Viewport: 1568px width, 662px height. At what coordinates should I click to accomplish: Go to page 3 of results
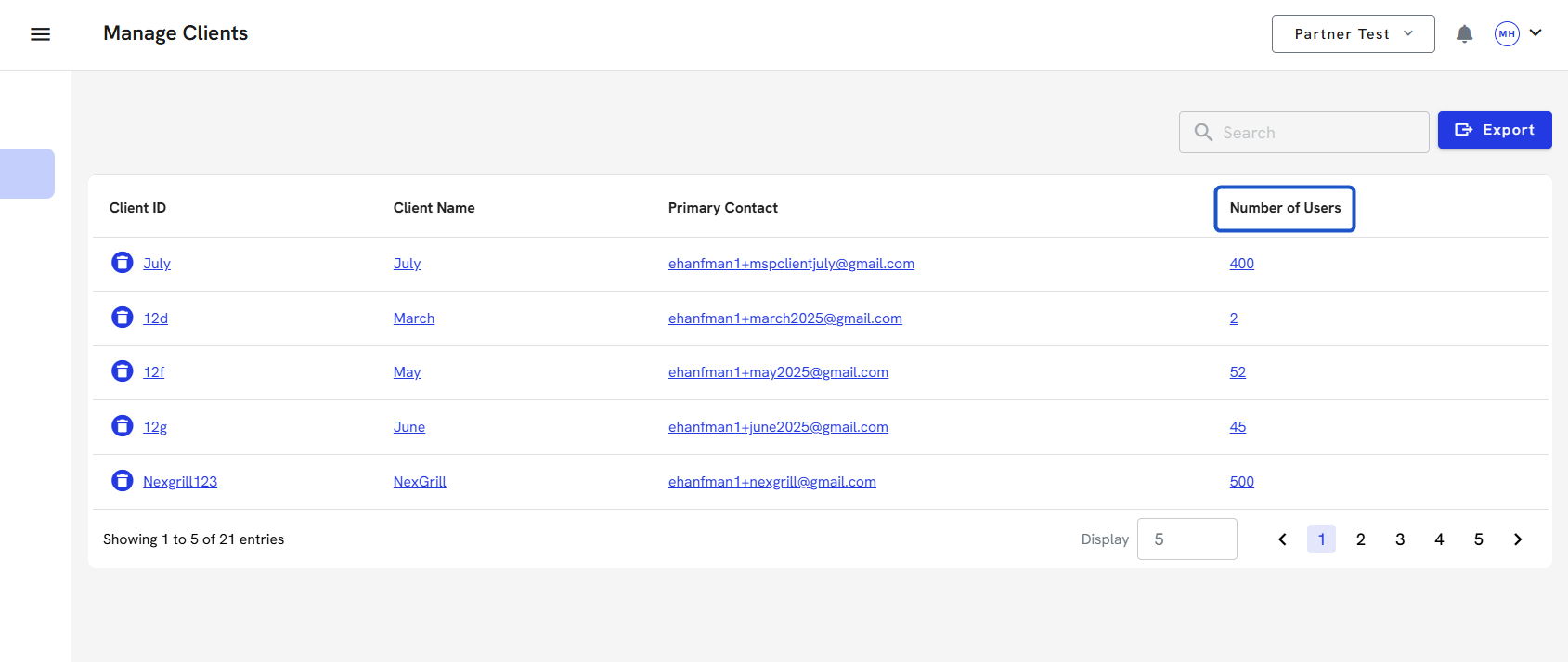click(1400, 539)
